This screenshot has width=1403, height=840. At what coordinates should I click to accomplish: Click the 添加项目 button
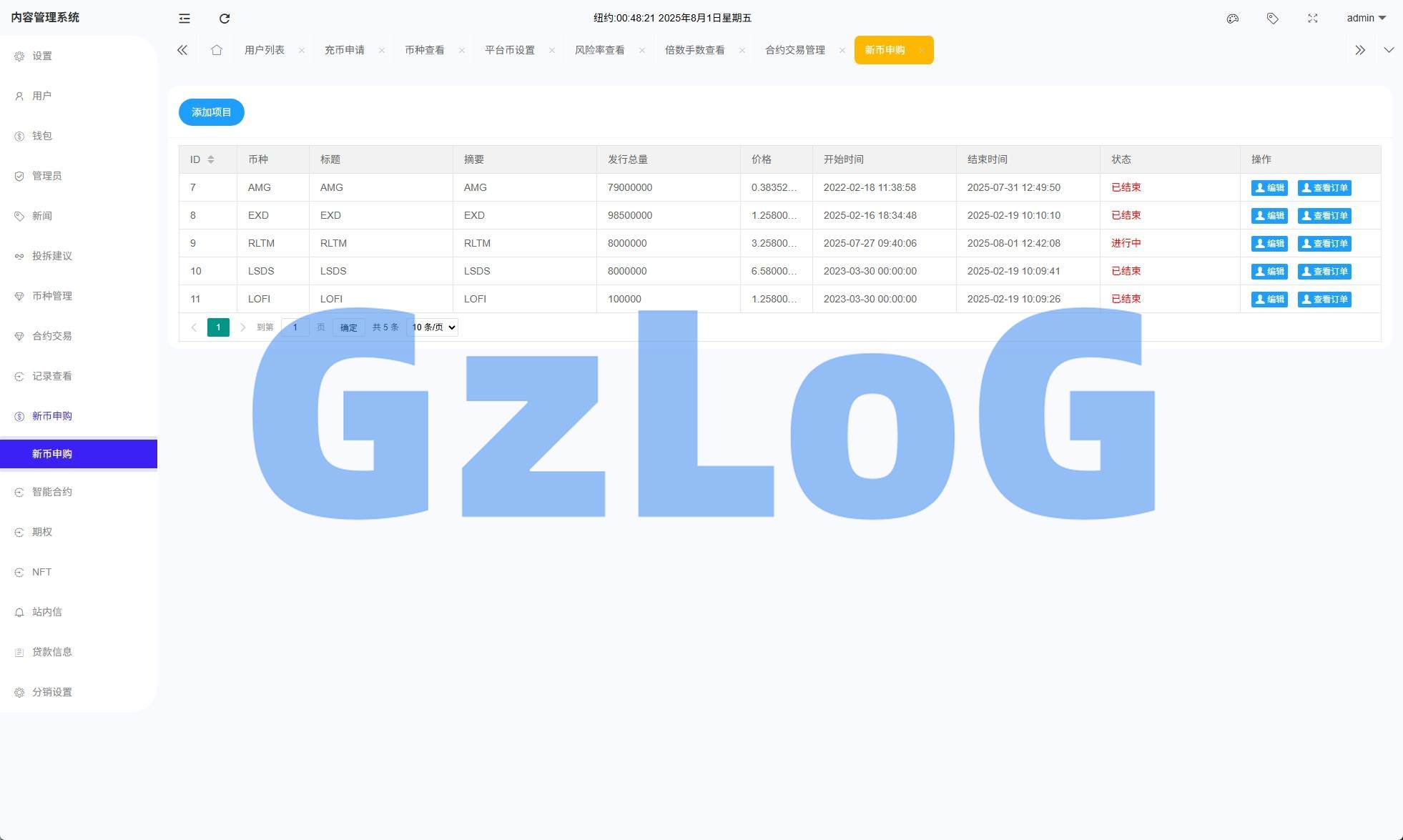(x=211, y=112)
